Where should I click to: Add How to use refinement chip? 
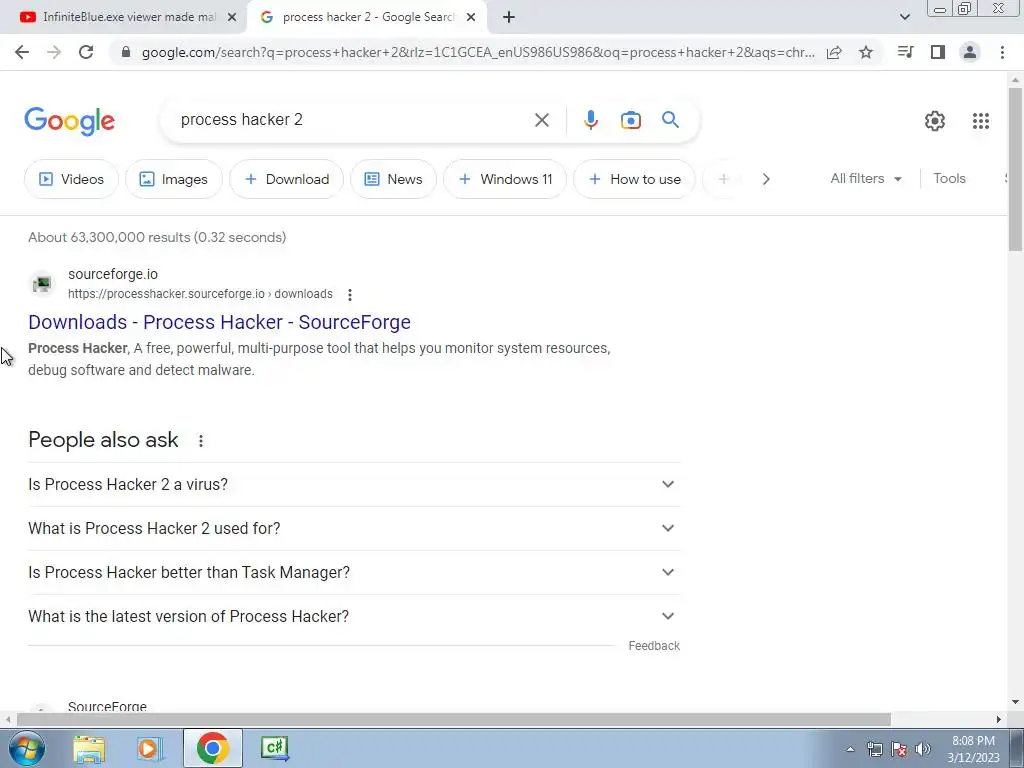coord(635,179)
